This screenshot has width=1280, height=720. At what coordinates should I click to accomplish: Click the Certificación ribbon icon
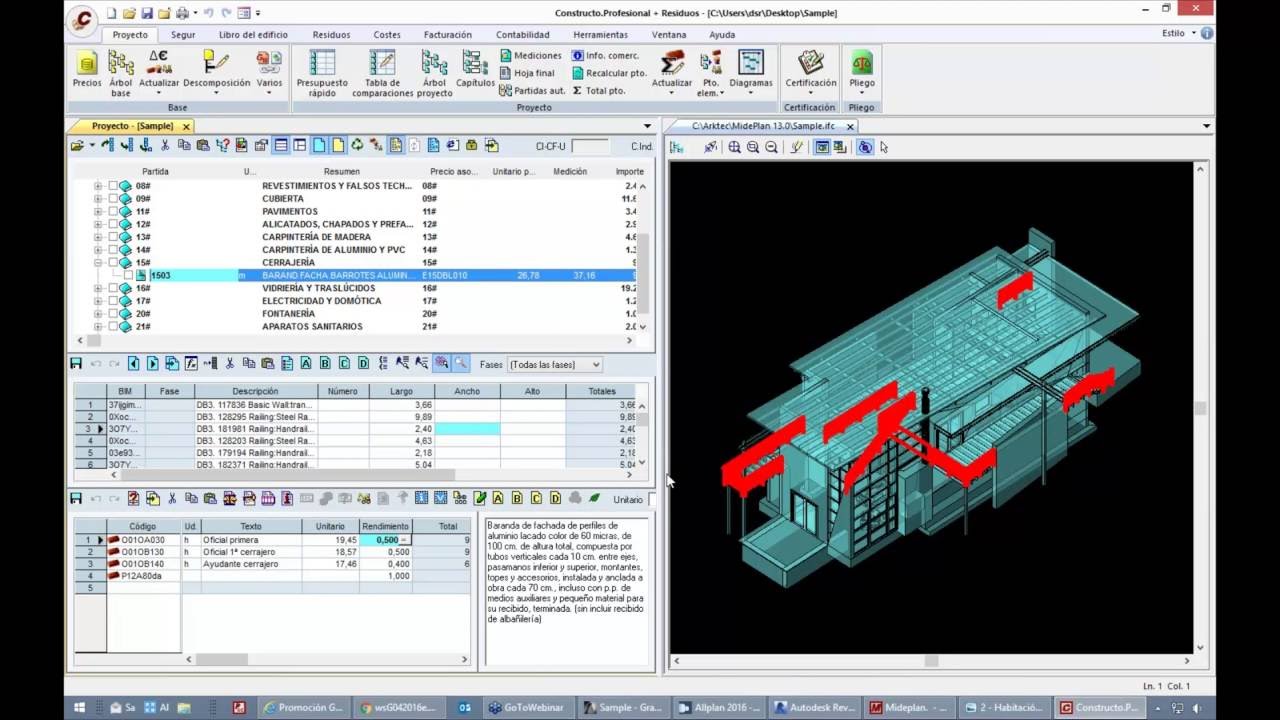coord(810,74)
